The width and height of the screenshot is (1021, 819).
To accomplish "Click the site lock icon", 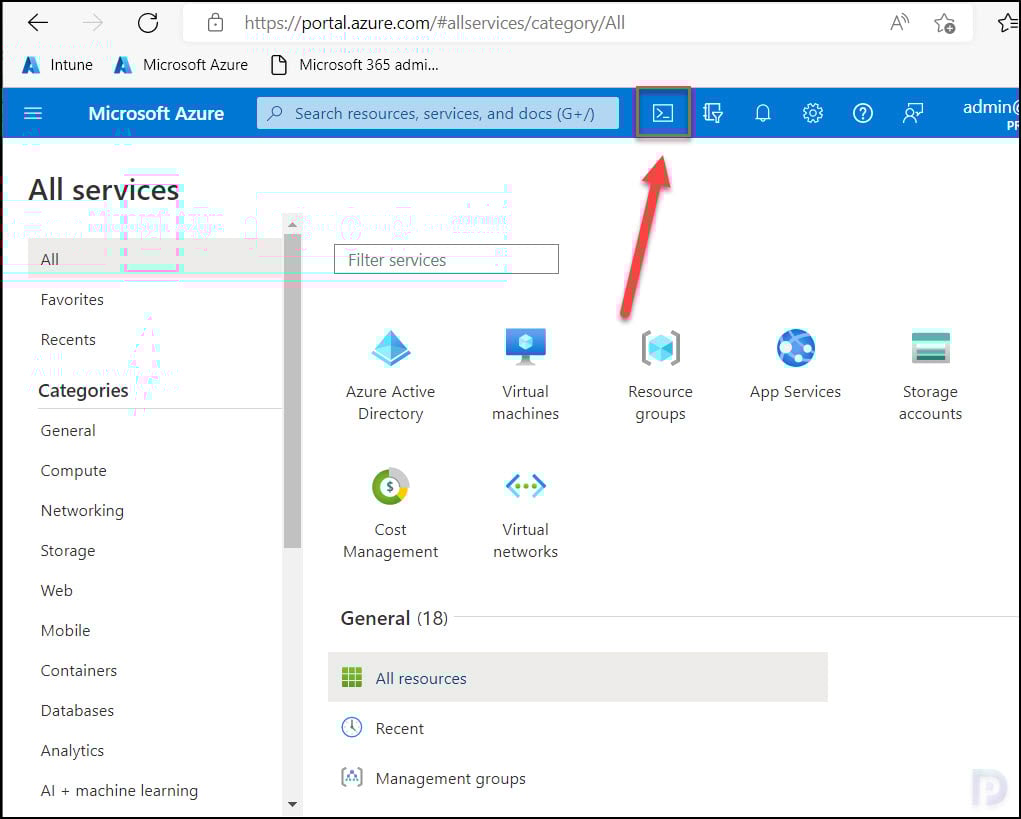I will [x=215, y=23].
